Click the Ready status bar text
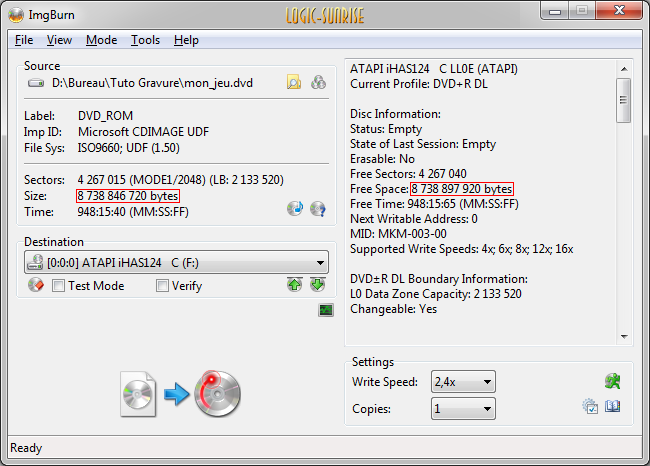650x466 pixels. coord(26,448)
